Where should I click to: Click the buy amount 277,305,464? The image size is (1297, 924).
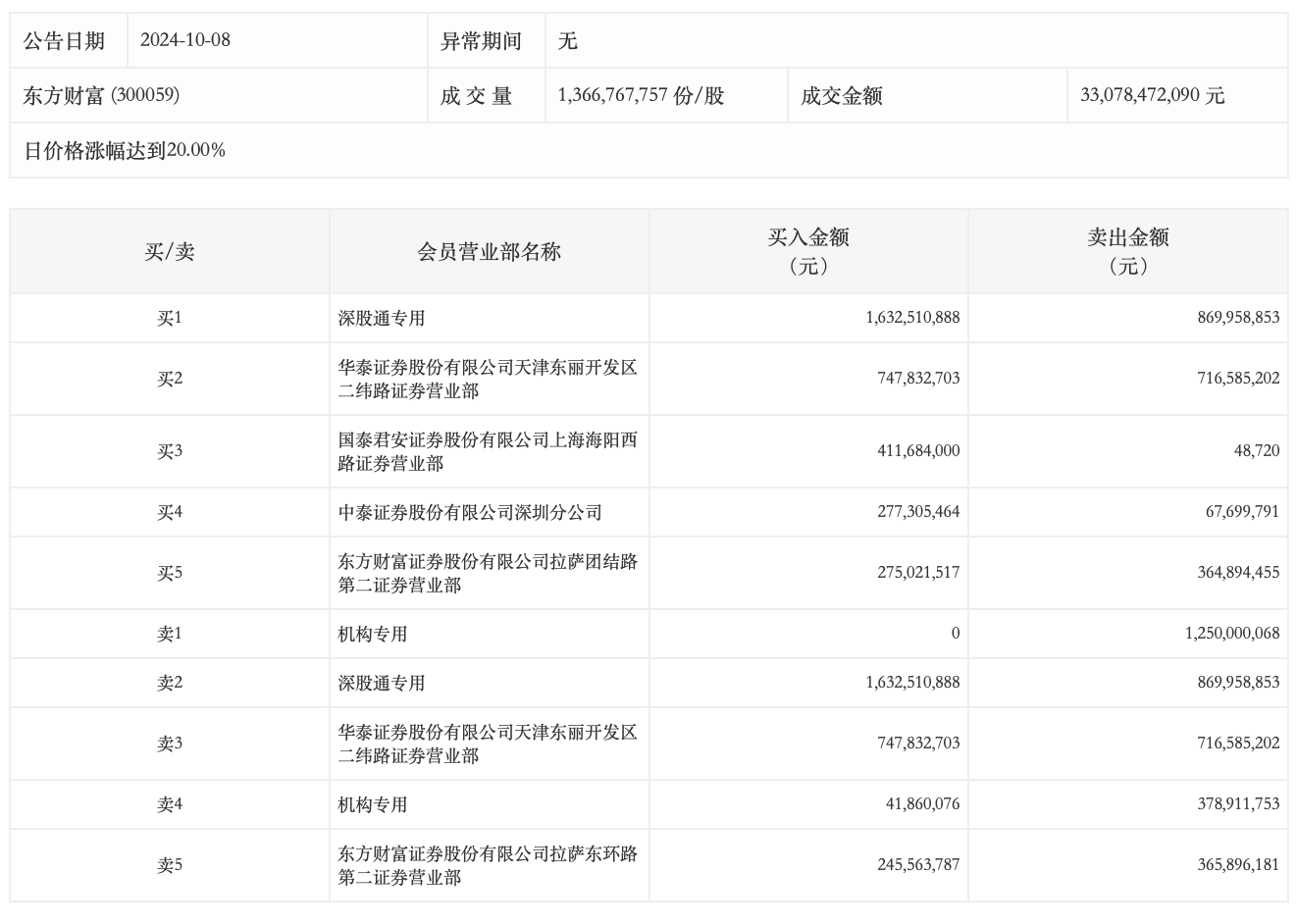(918, 512)
